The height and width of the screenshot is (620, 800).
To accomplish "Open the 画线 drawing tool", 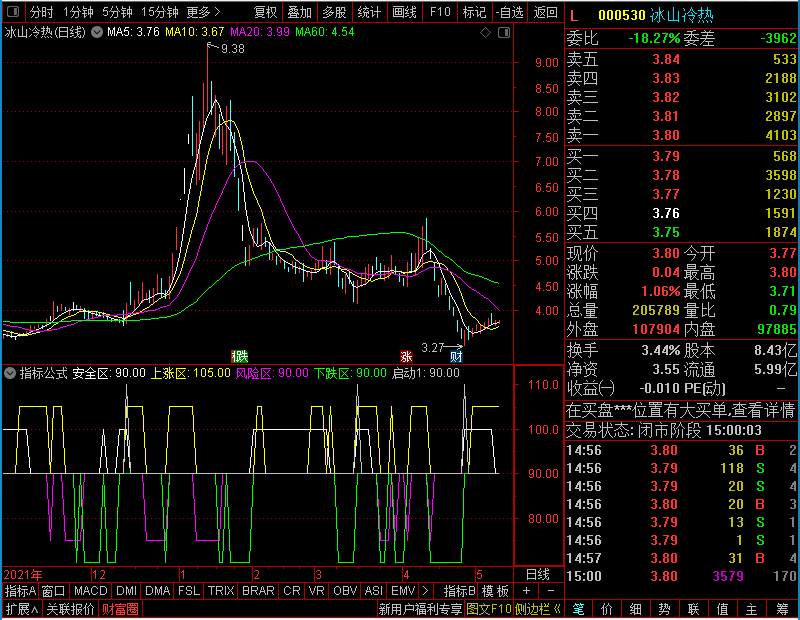I will 405,12.
